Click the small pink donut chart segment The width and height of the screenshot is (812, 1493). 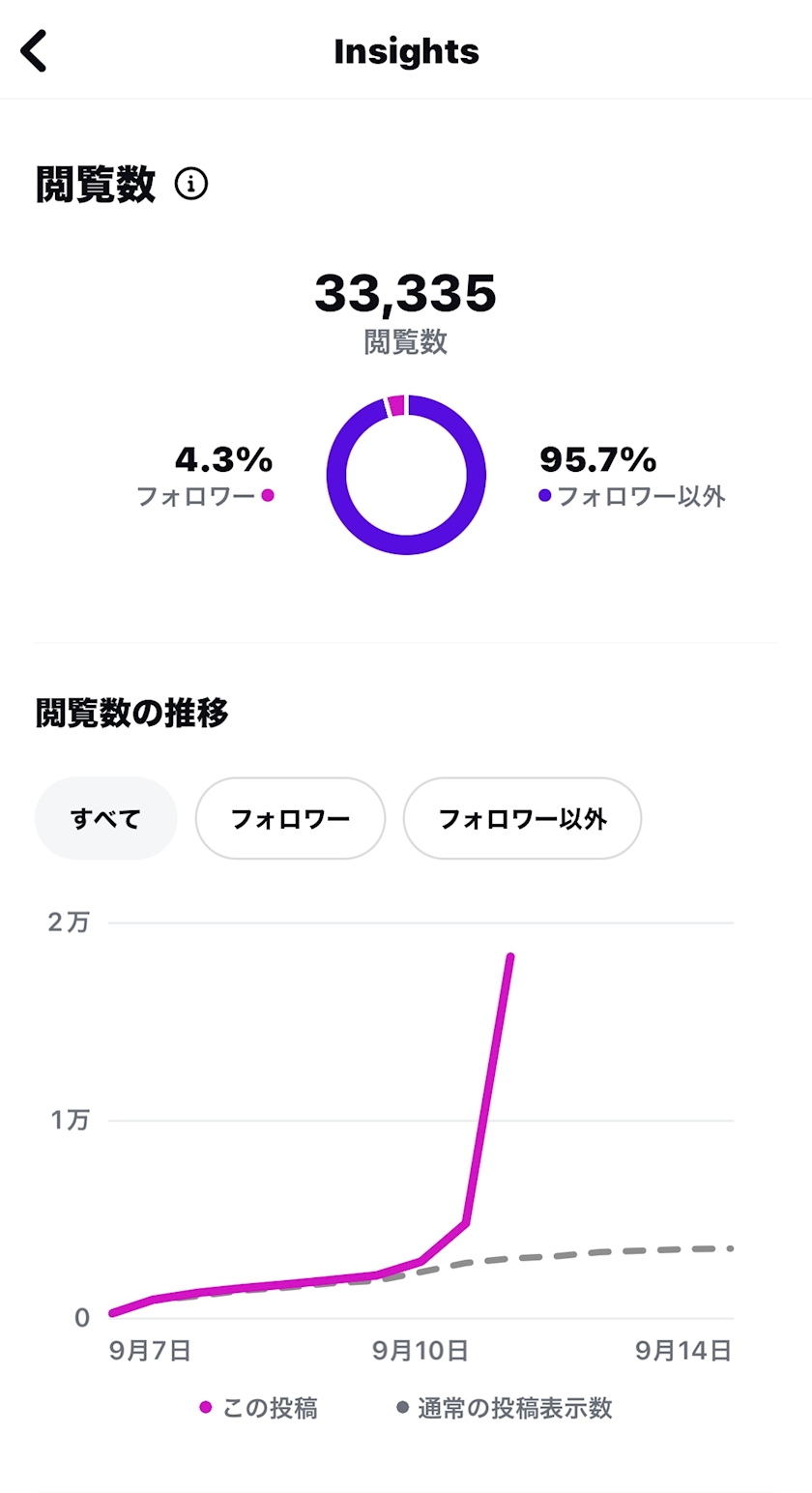(395, 406)
